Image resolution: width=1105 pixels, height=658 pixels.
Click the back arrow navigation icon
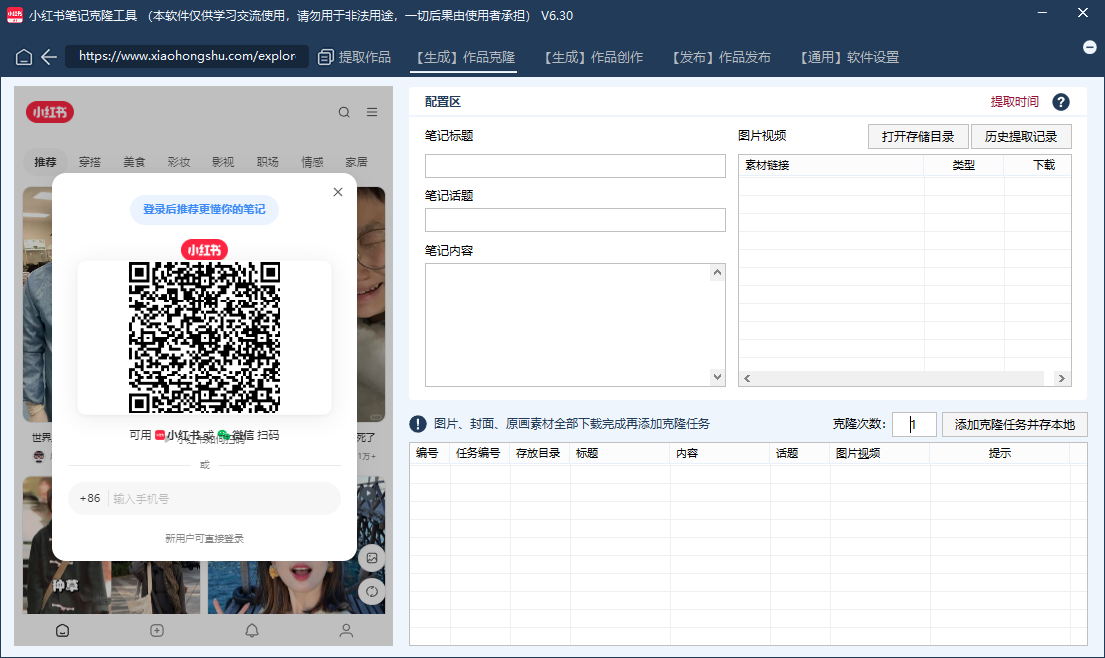pyautogui.click(x=49, y=57)
